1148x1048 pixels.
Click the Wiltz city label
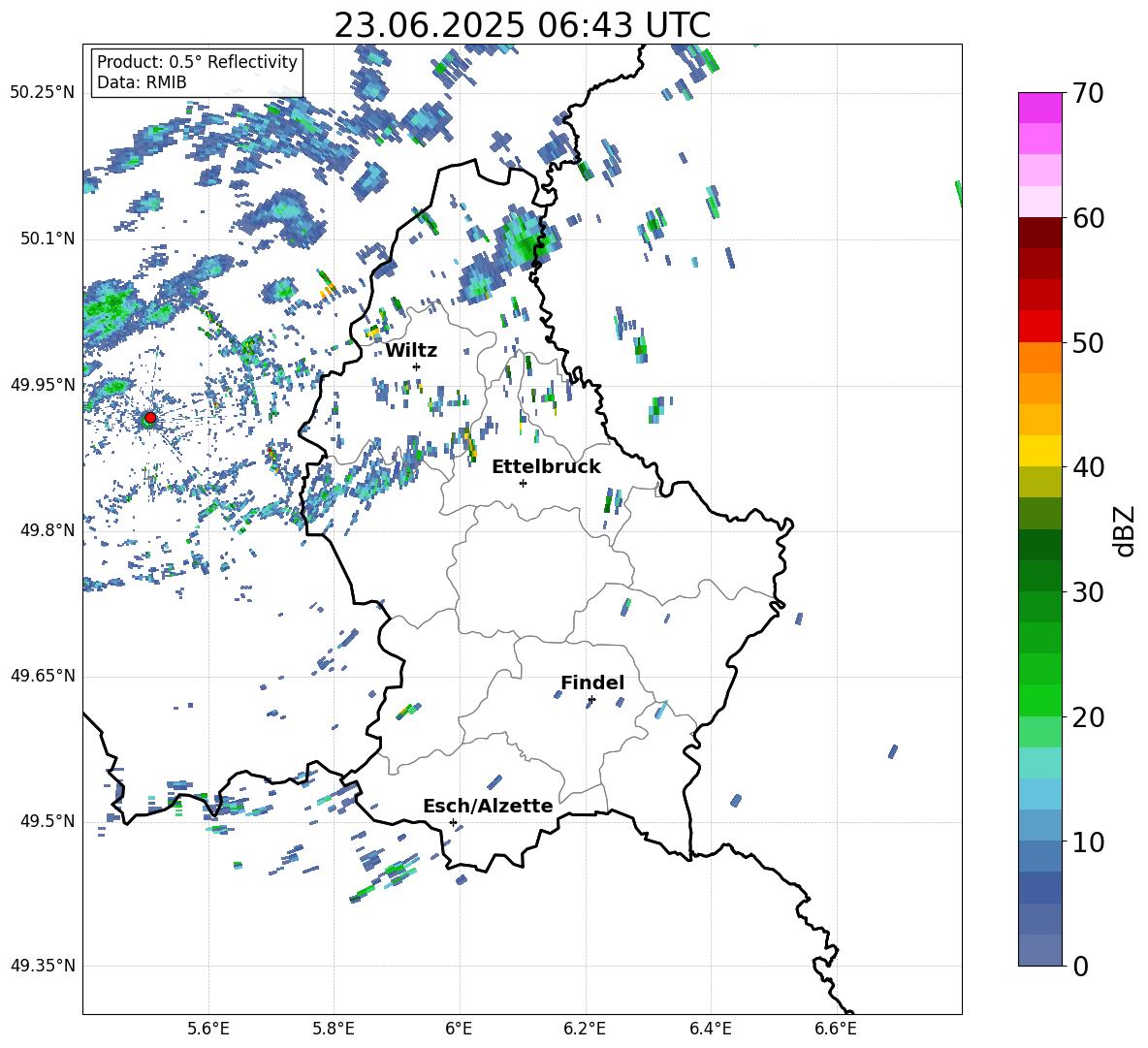[x=411, y=351]
